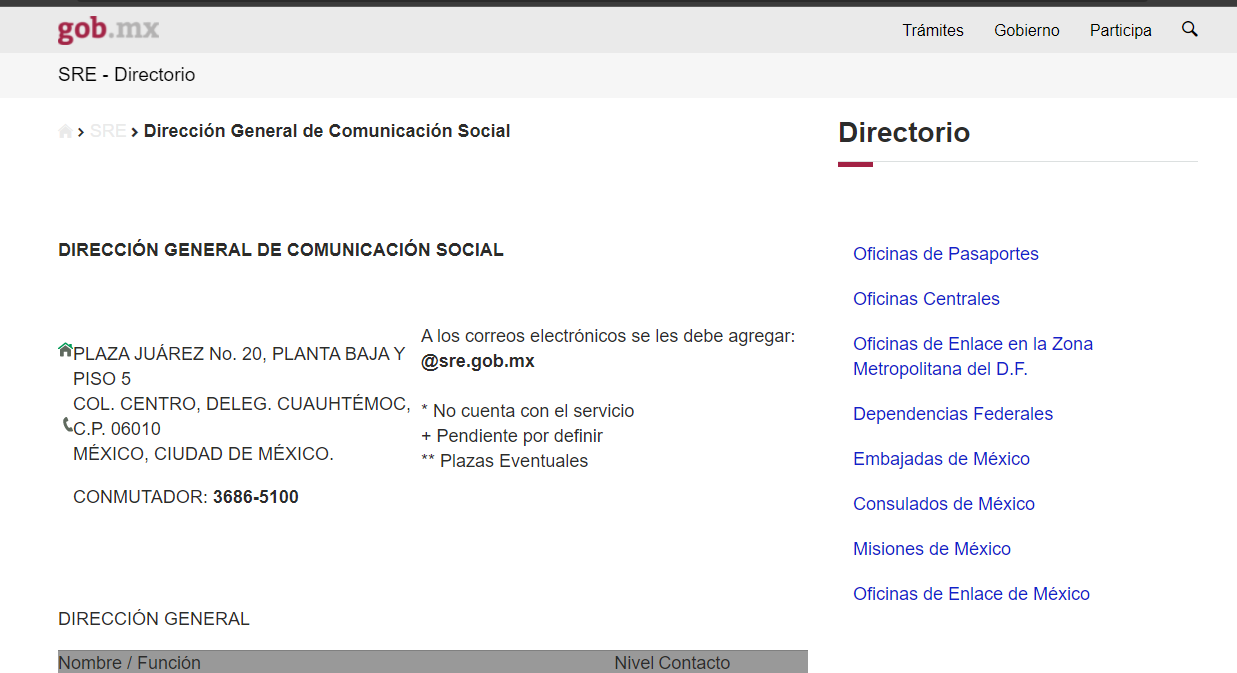Click the Dirección General de Comunicación Social breadcrumb
This screenshot has width=1237, height=673.
pyautogui.click(x=327, y=130)
